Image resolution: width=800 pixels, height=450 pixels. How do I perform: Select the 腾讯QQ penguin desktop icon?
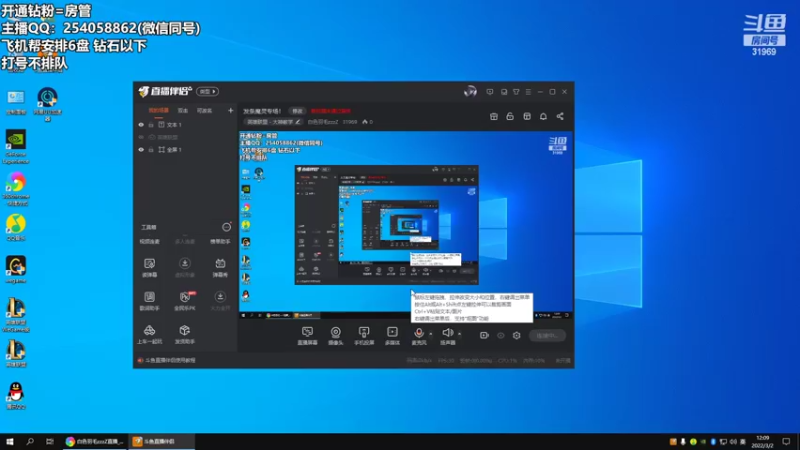pyautogui.click(x=16, y=396)
